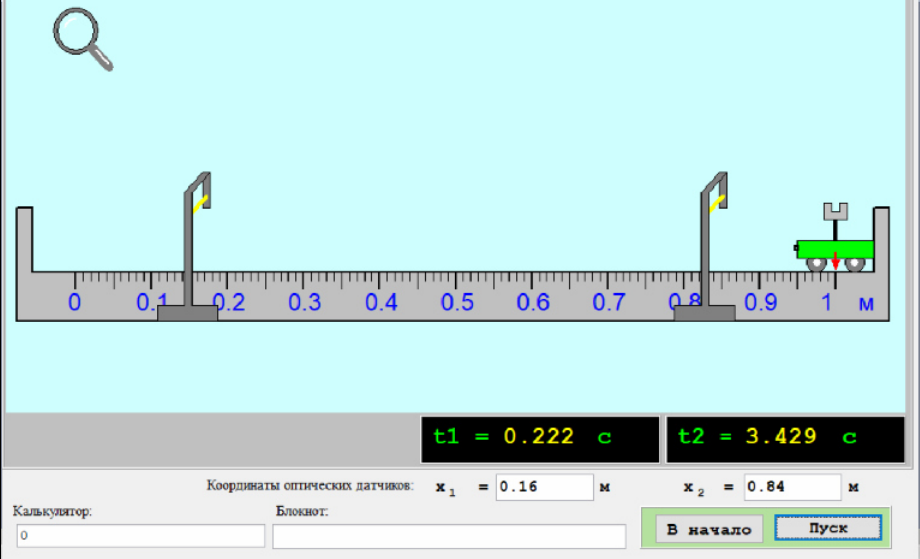Image resolution: width=920 pixels, height=559 pixels.
Task: Click the base of the right sensor stand
Action: click(704, 313)
